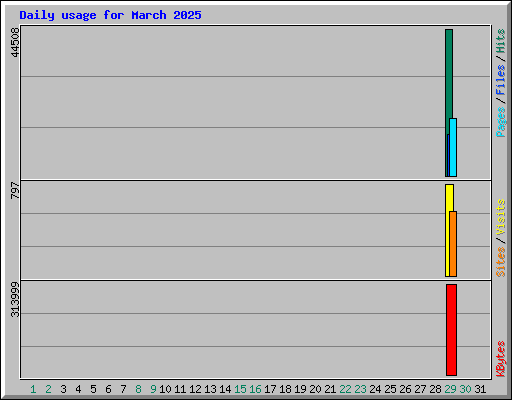This screenshot has height=400, width=512.
Task: Click day label 25 on the axis
Action: click(x=390, y=389)
